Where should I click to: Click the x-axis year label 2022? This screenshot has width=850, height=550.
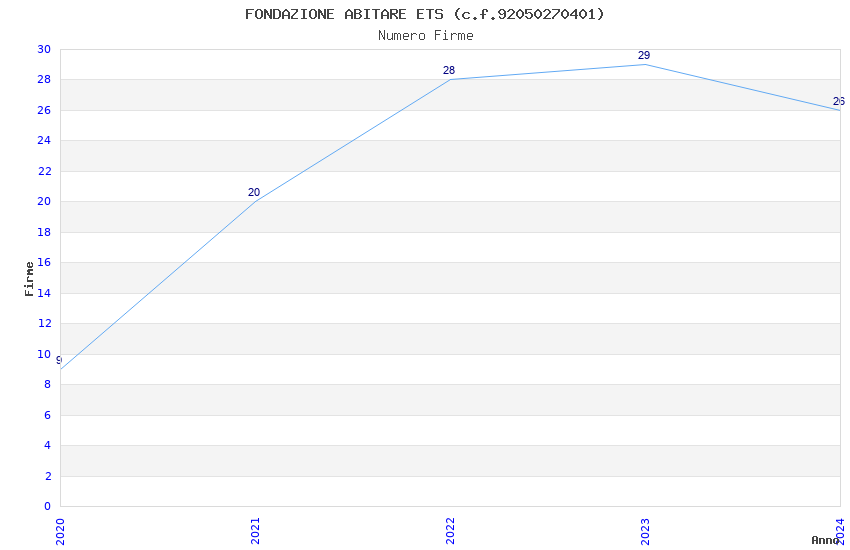pyautogui.click(x=450, y=532)
